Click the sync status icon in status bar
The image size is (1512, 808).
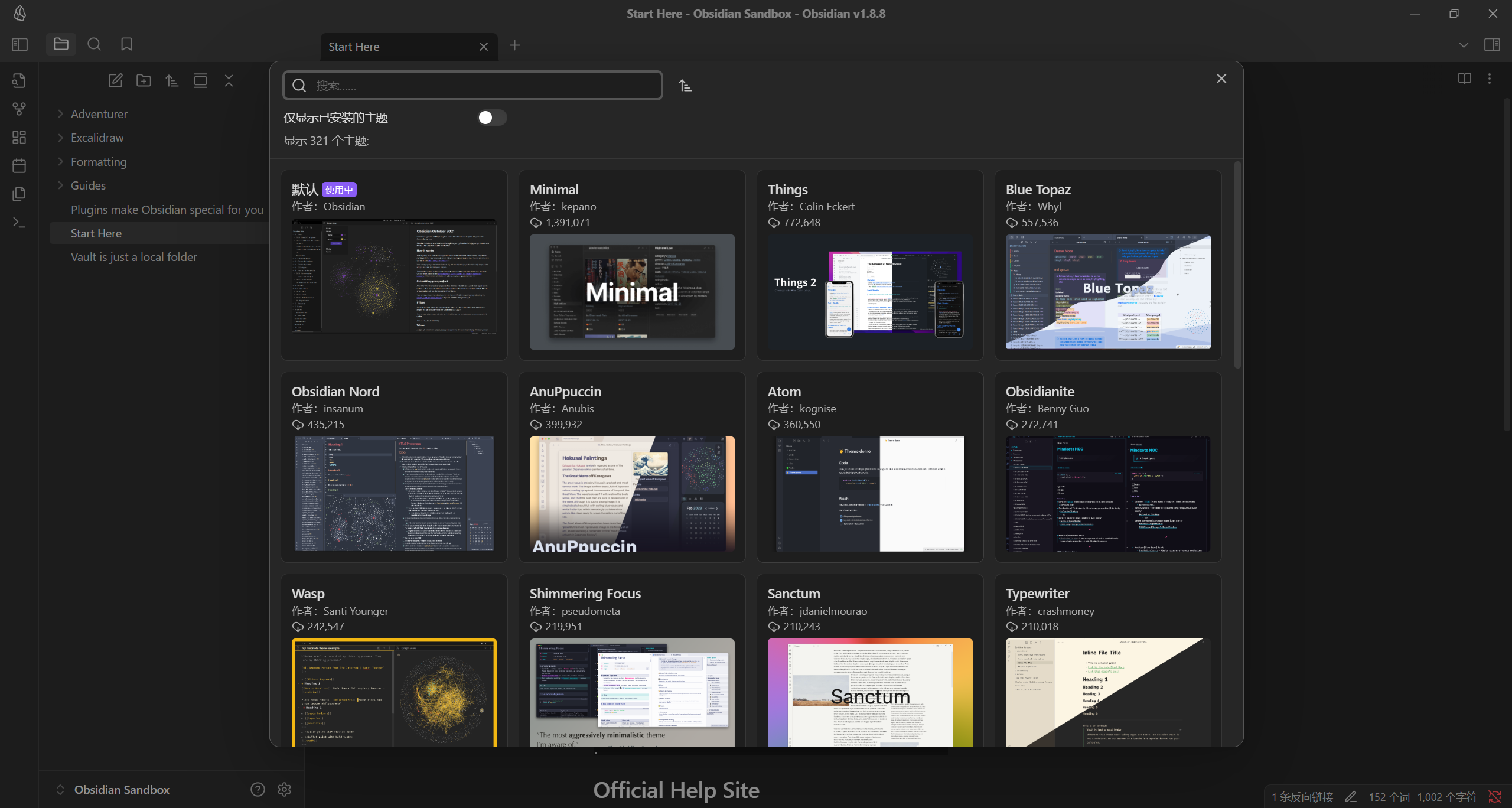pos(1495,797)
